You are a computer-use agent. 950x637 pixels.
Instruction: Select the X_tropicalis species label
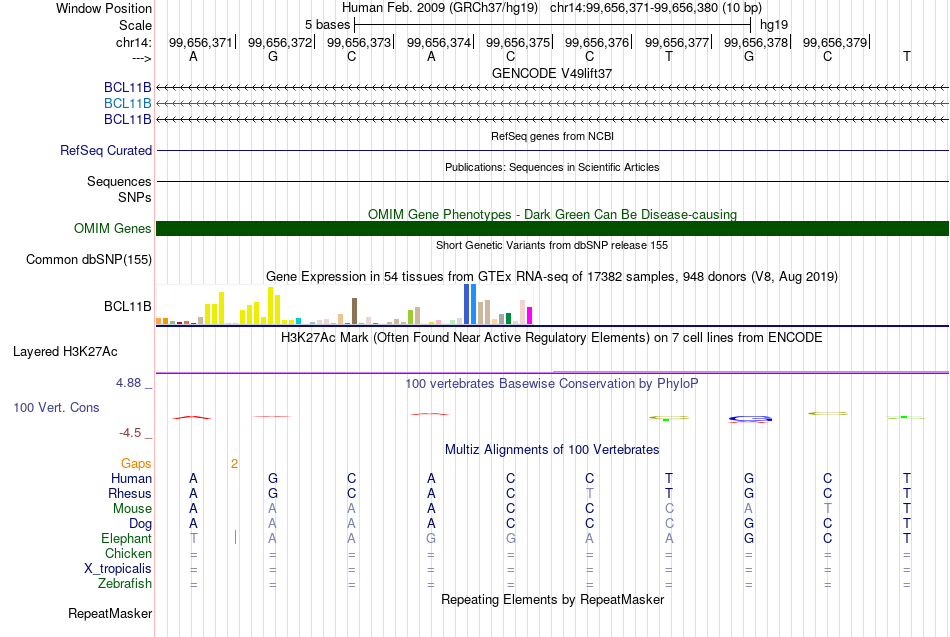(x=118, y=569)
